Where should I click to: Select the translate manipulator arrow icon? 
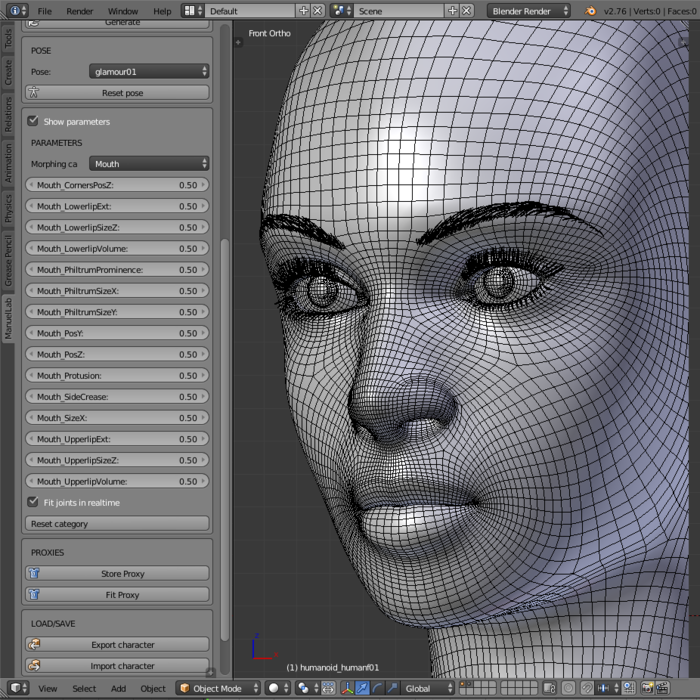click(x=362, y=688)
